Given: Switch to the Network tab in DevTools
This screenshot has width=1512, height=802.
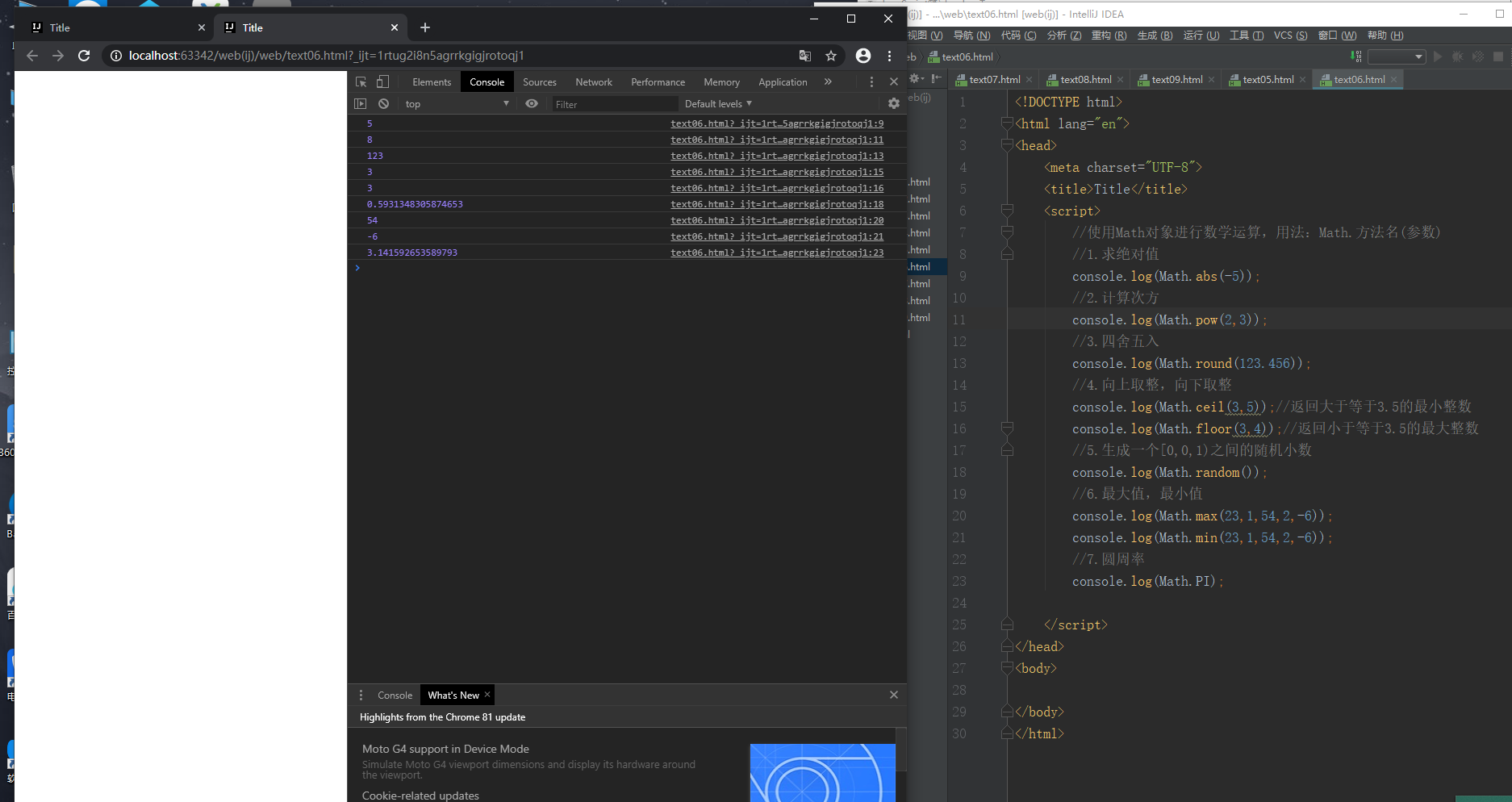Looking at the screenshot, I should tap(594, 81).
